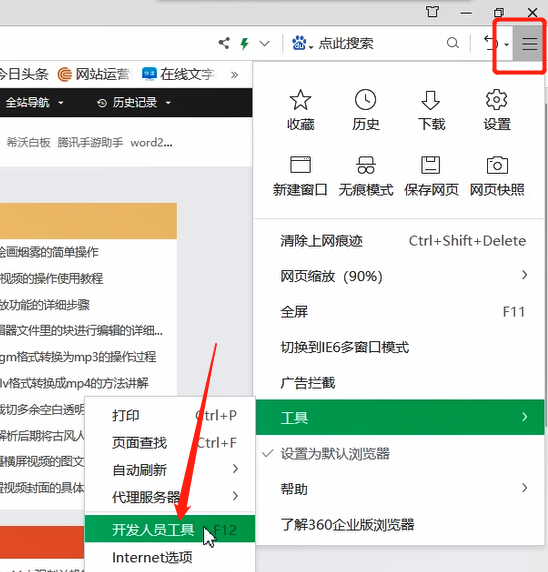Toggle 设置为默认浏览器 checked option
The image size is (548, 572).
400,454
